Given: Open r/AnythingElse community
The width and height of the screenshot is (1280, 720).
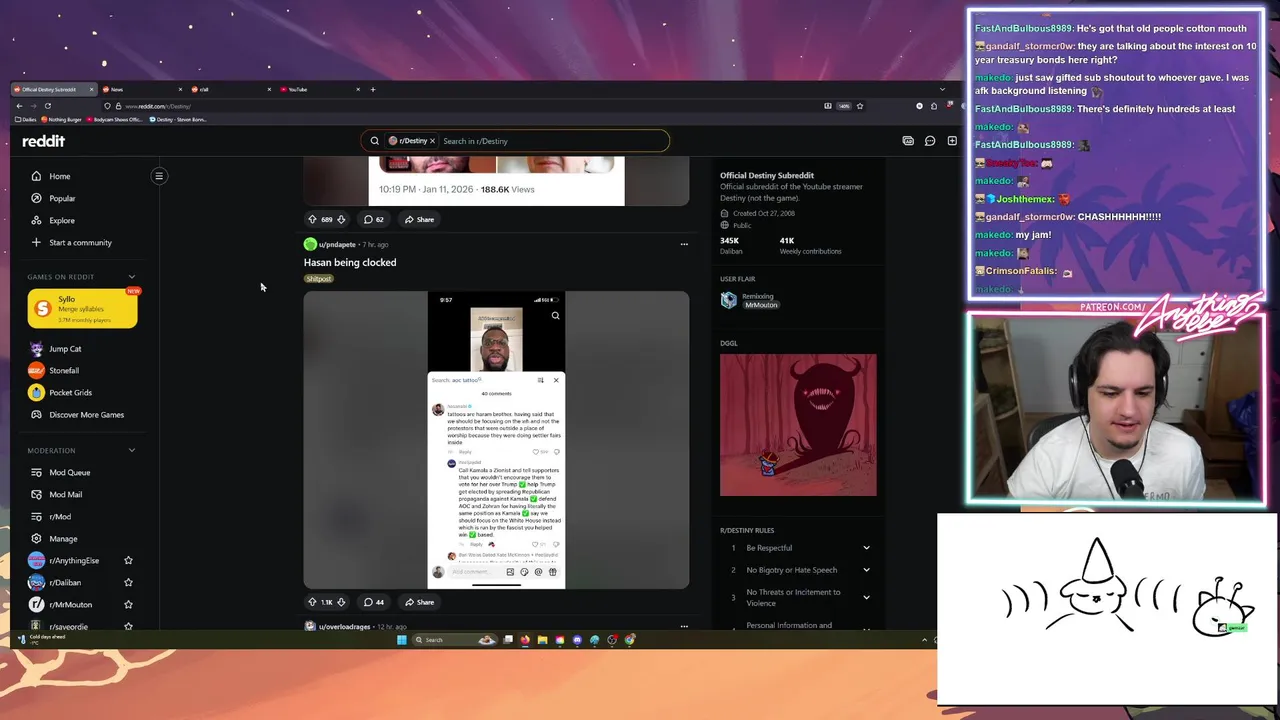Looking at the screenshot, I should pos(73,560).
